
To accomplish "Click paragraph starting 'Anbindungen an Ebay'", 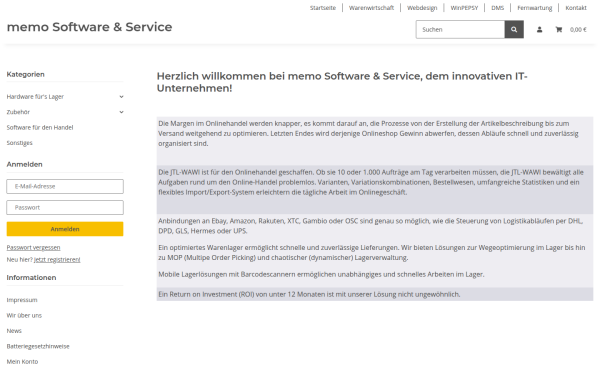I will point(370,226).
